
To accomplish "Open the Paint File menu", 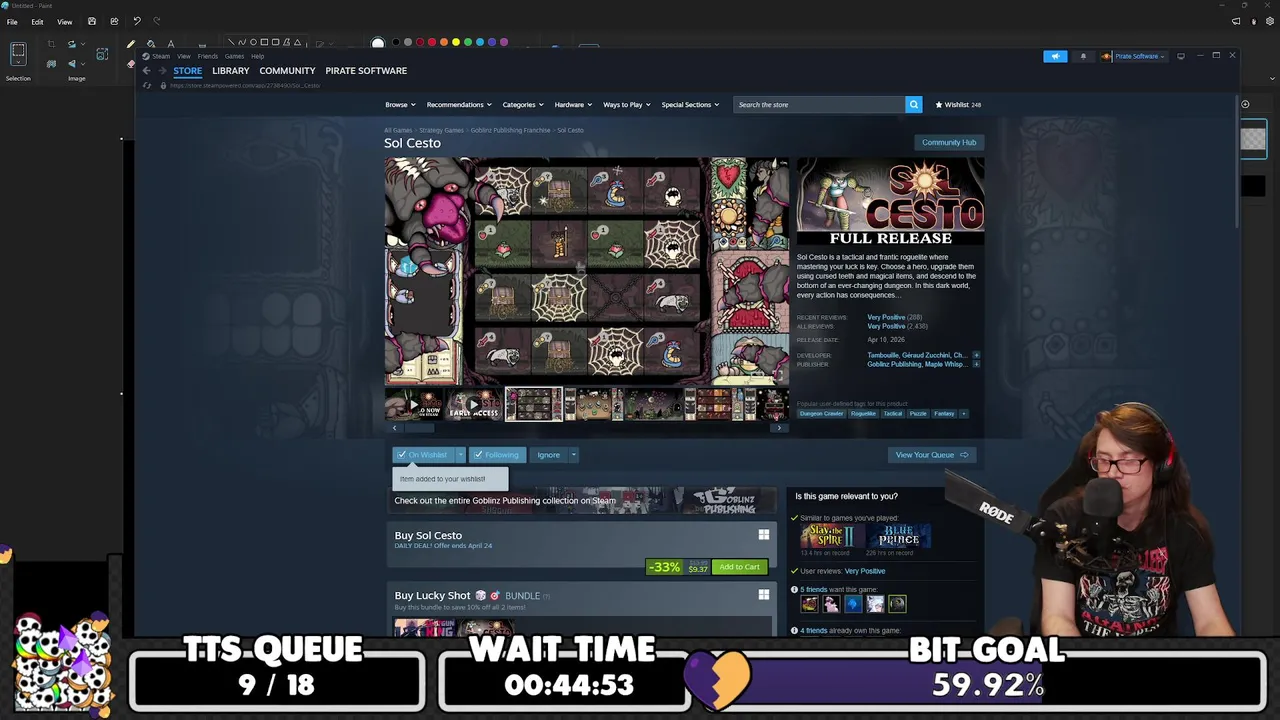I will pyautogui.click(x=12, y=21).
